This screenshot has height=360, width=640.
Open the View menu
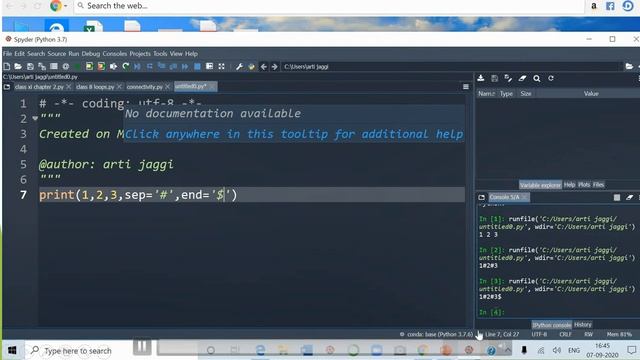(x=176, y=53)
